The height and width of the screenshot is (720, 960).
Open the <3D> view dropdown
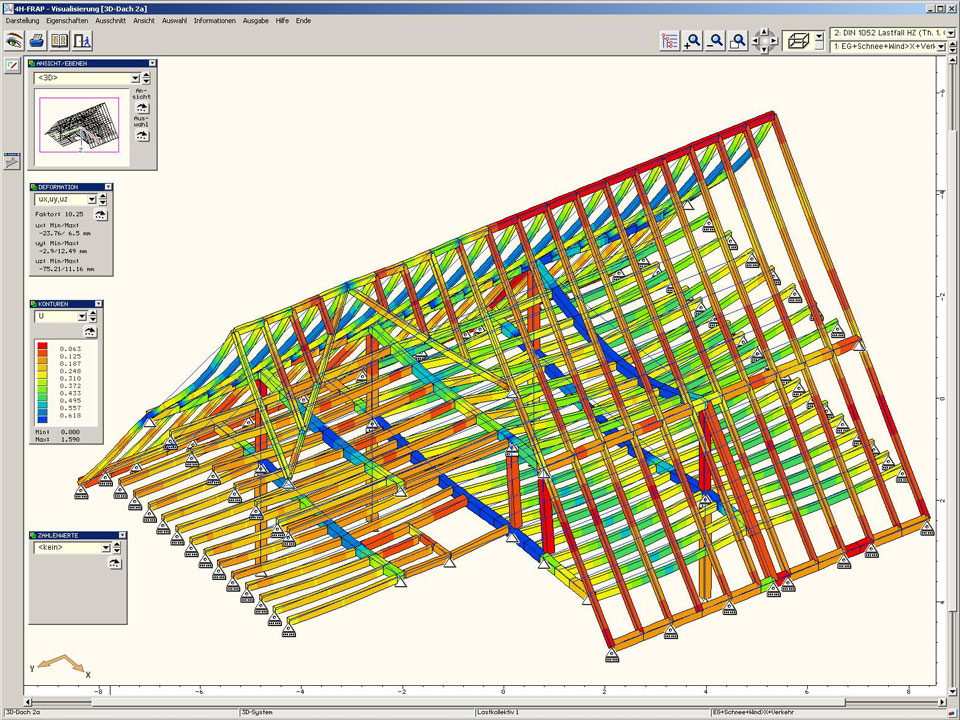pos(133,77)
